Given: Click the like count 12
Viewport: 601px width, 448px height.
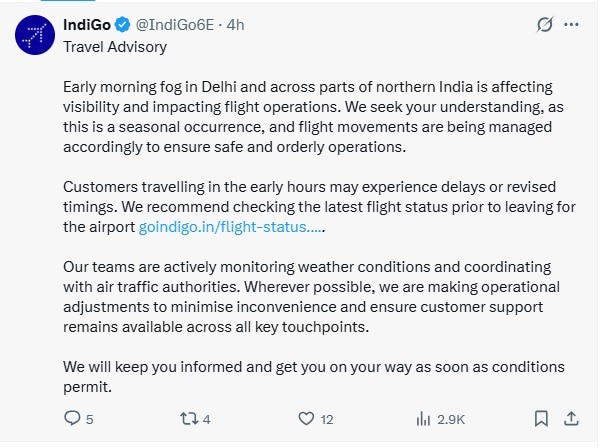Looking at the screenshot, I should click(326, 419).
